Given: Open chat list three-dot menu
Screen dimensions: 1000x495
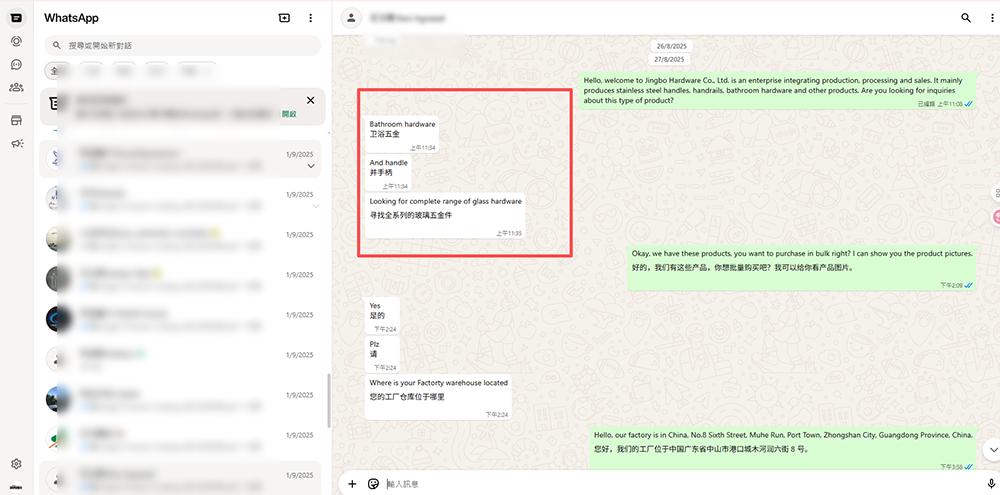Looking at the screenshot, I should [x=311, y=18].
